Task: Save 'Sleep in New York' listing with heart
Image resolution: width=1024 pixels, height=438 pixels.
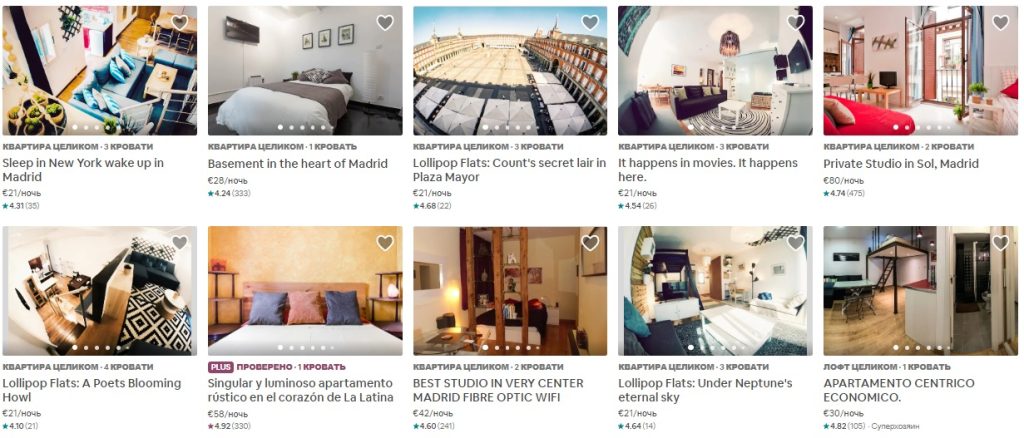Action: pyautogui.click(x=180, y=23)
